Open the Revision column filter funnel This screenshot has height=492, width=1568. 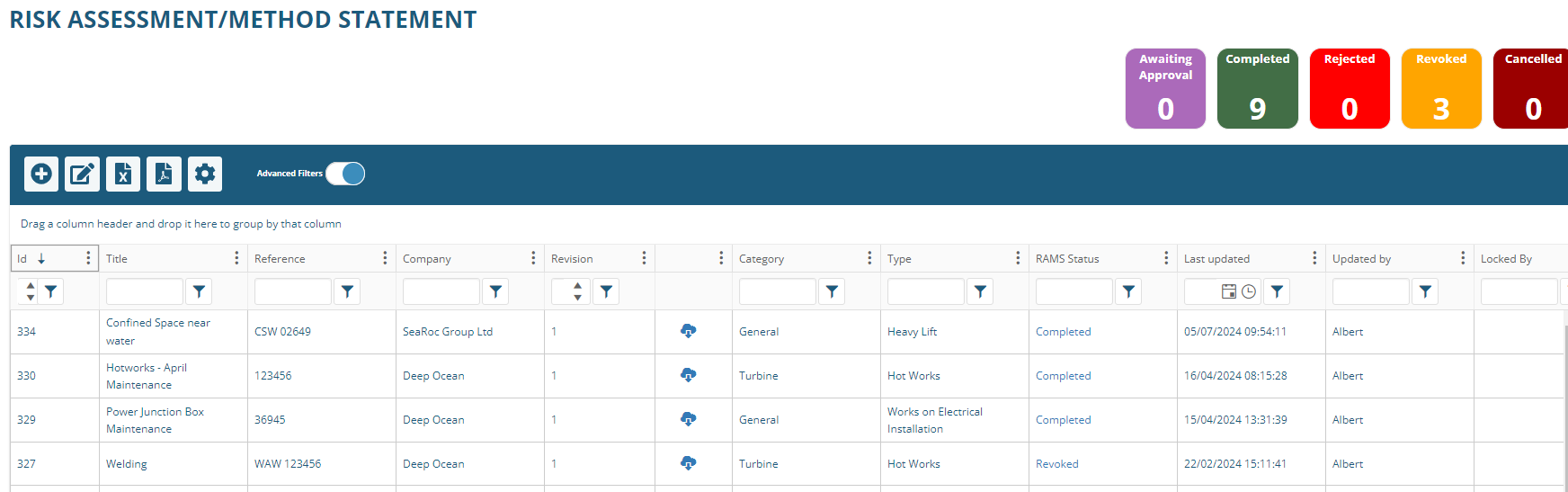tap(606, 291)
